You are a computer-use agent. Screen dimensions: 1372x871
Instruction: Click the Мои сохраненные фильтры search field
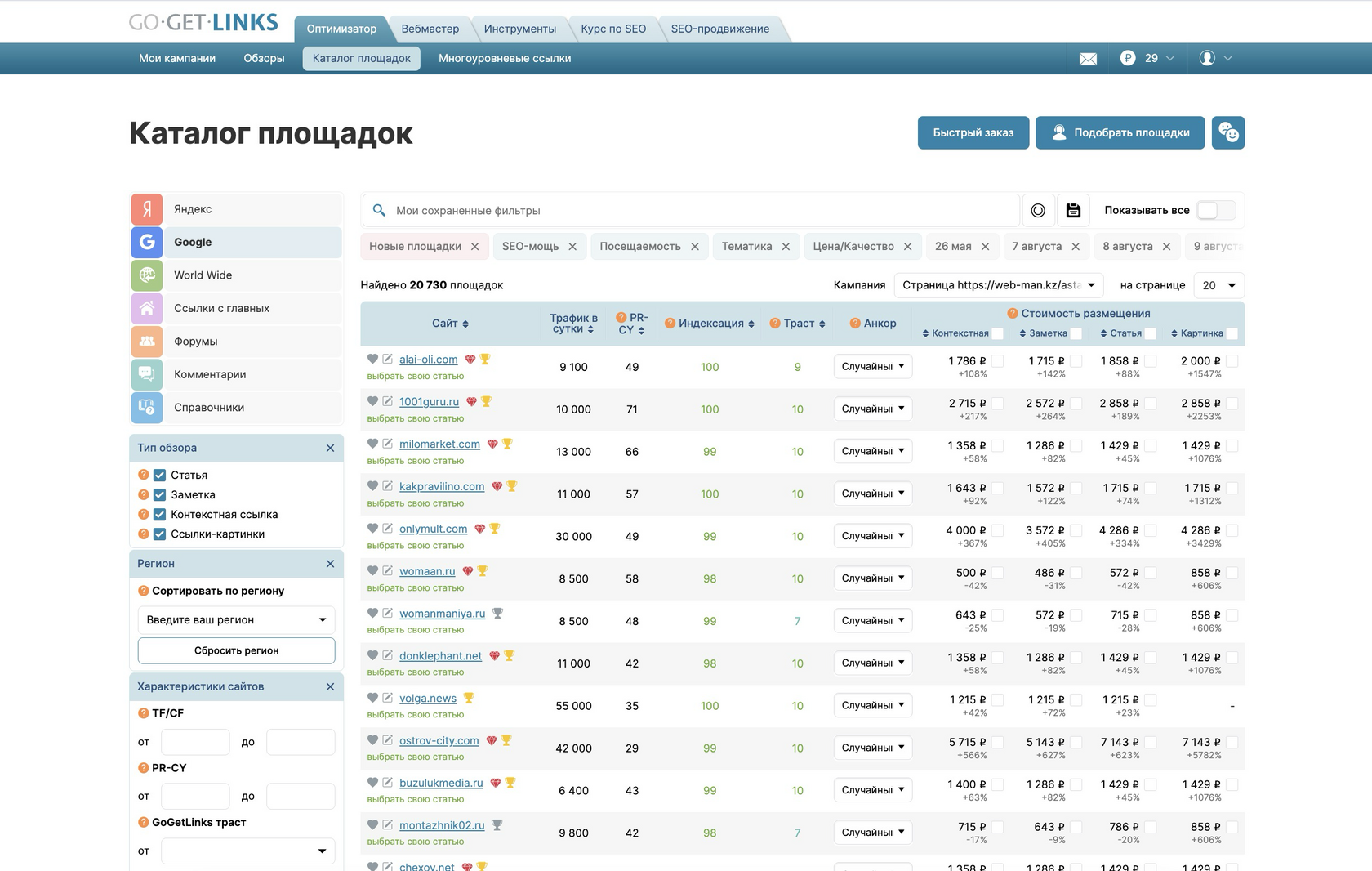(691, 210)
